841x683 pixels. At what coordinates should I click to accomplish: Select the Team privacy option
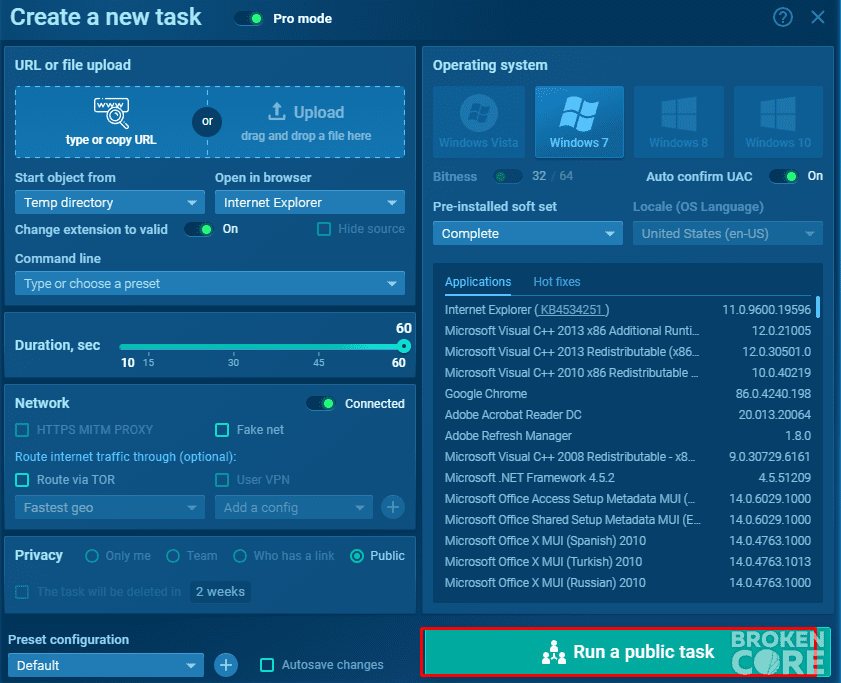pos(173,556)
